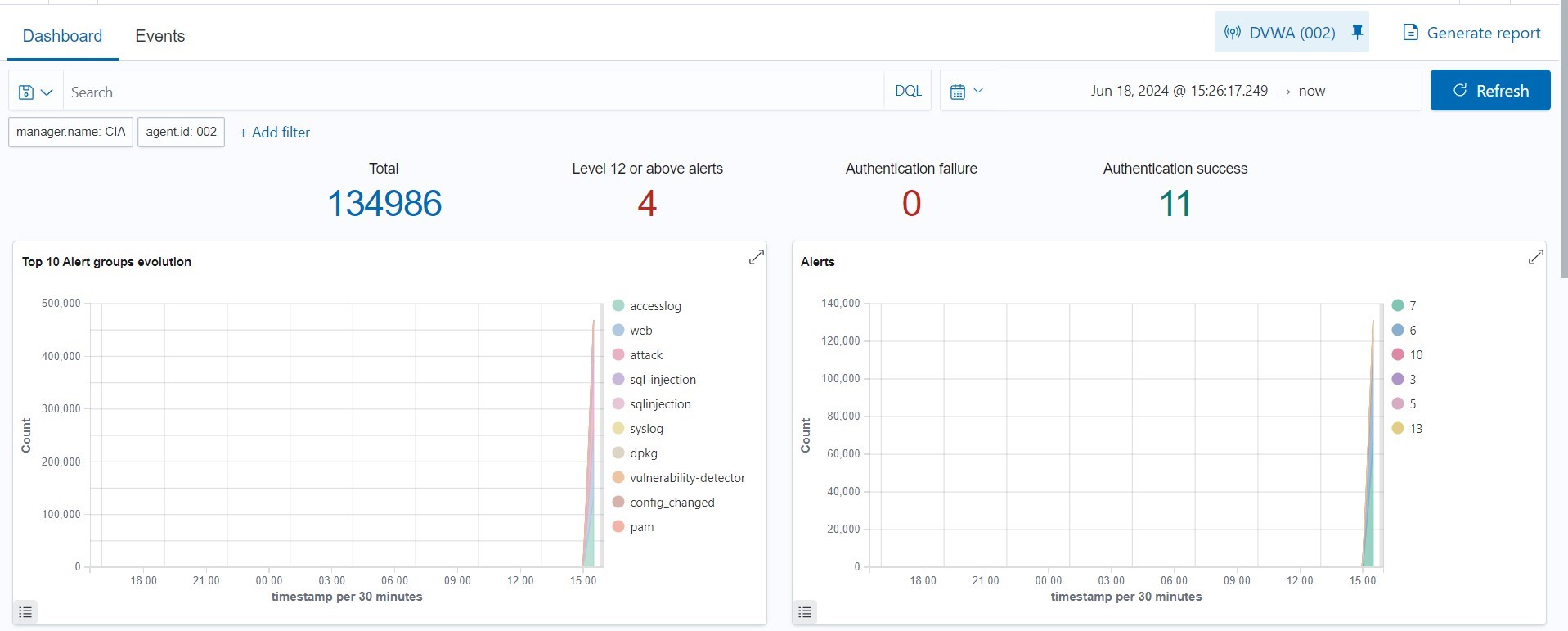Screen dimensions: 1568x631
Task: Toggle the sql_injection series in legend
Action: [662, 380]
